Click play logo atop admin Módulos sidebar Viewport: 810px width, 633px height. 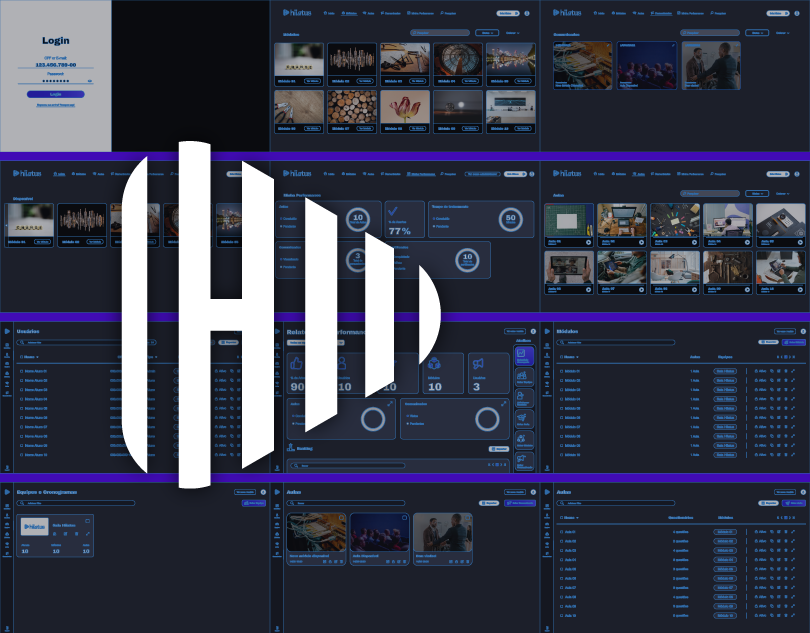click(547, 331)
